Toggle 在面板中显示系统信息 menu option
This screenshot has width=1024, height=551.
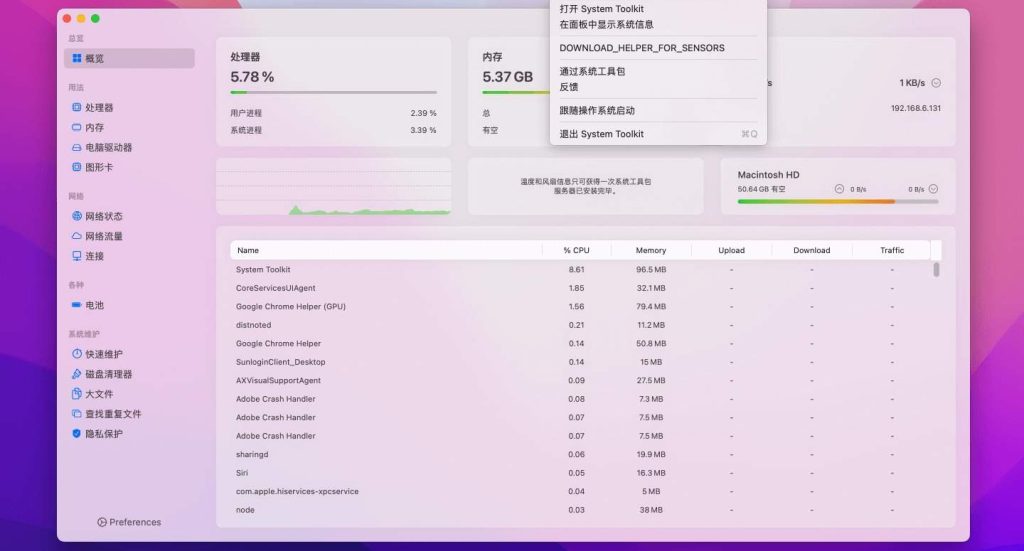coord(606,25)
